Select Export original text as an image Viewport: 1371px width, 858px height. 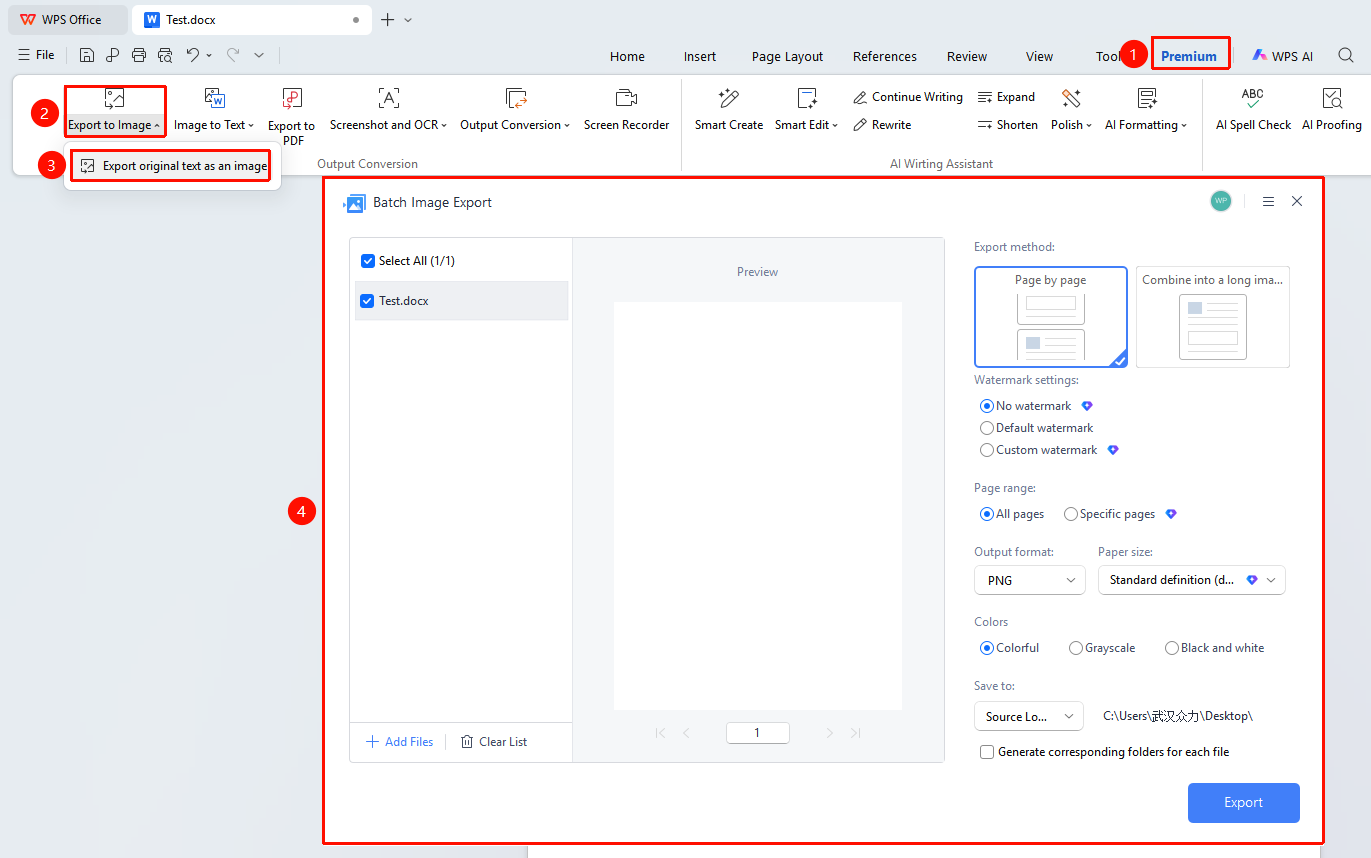click(173, 166)
